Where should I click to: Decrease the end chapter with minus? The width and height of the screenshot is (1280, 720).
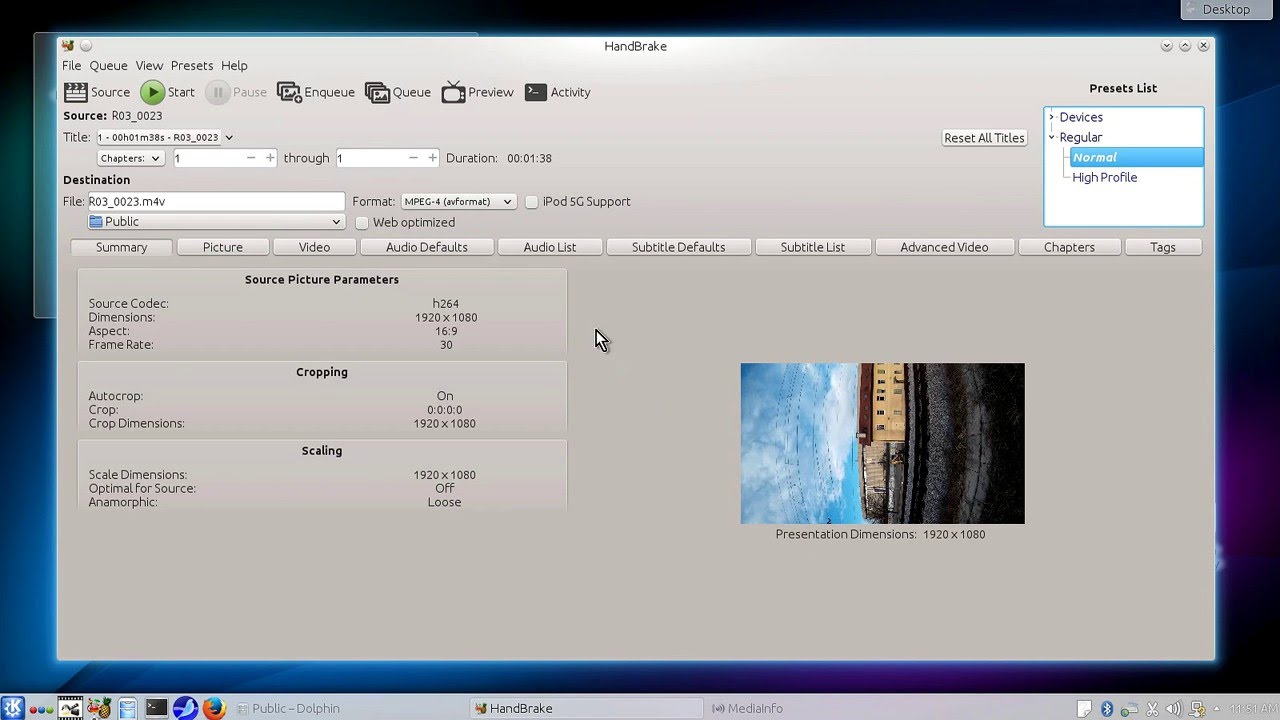412,158
